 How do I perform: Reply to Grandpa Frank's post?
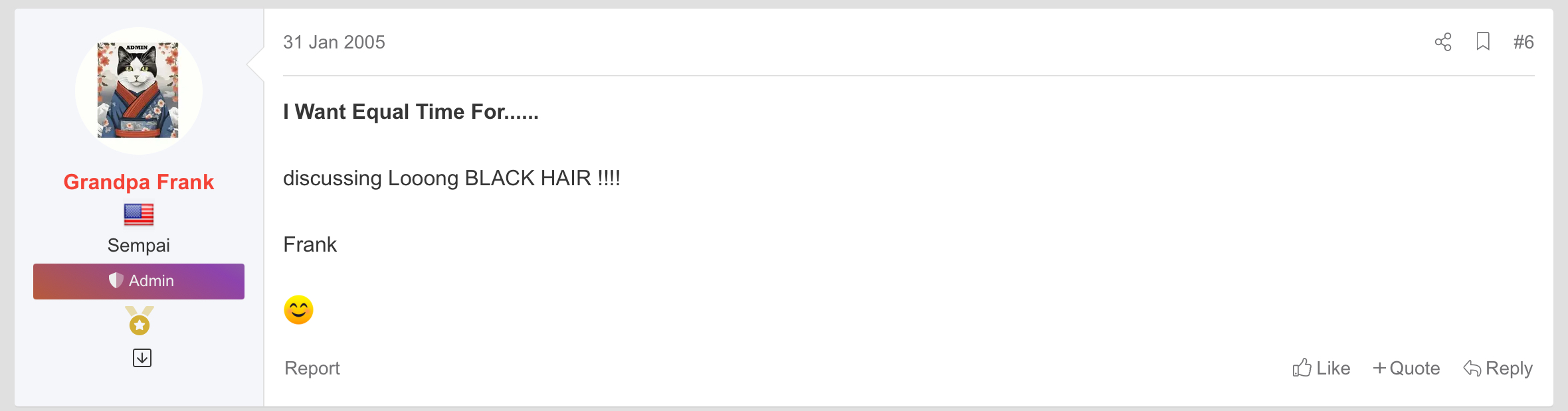[1498, 368]
